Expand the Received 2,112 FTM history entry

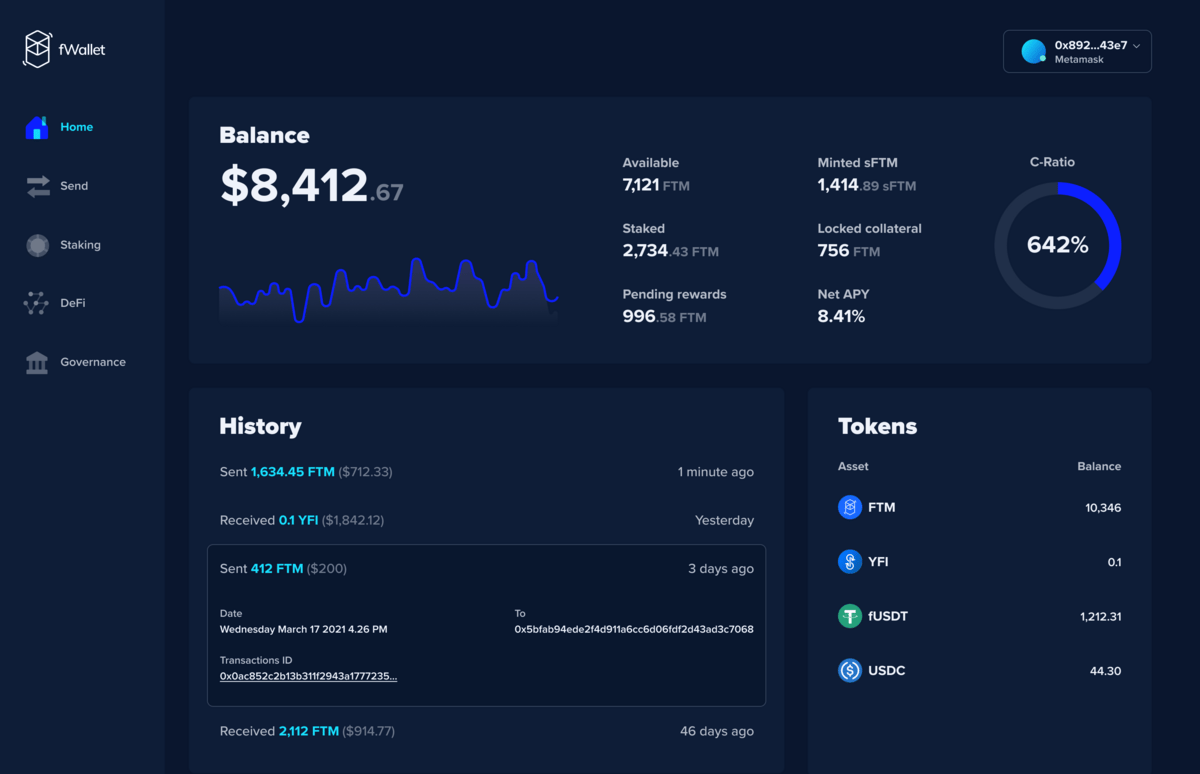coord(486,731)
